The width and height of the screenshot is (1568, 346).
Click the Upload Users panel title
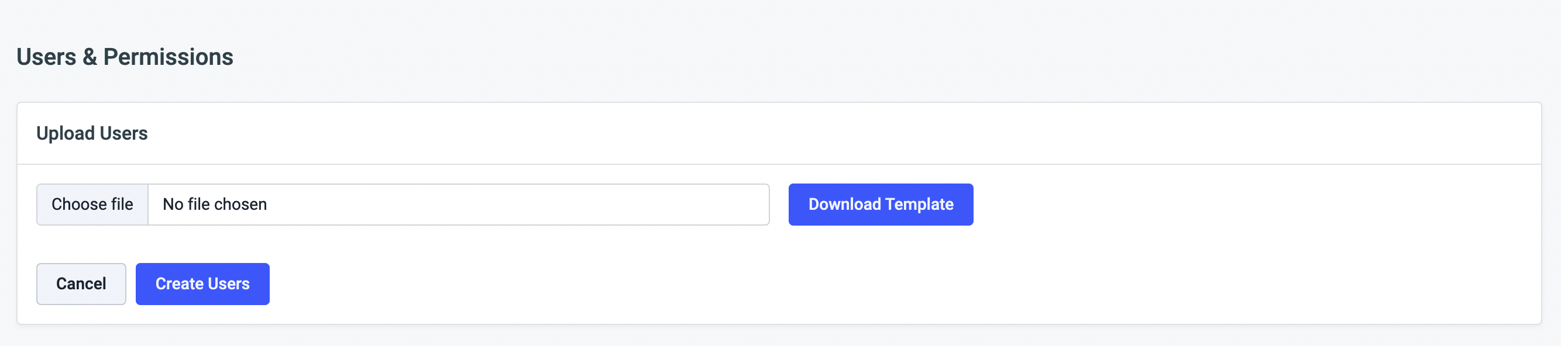92,133
